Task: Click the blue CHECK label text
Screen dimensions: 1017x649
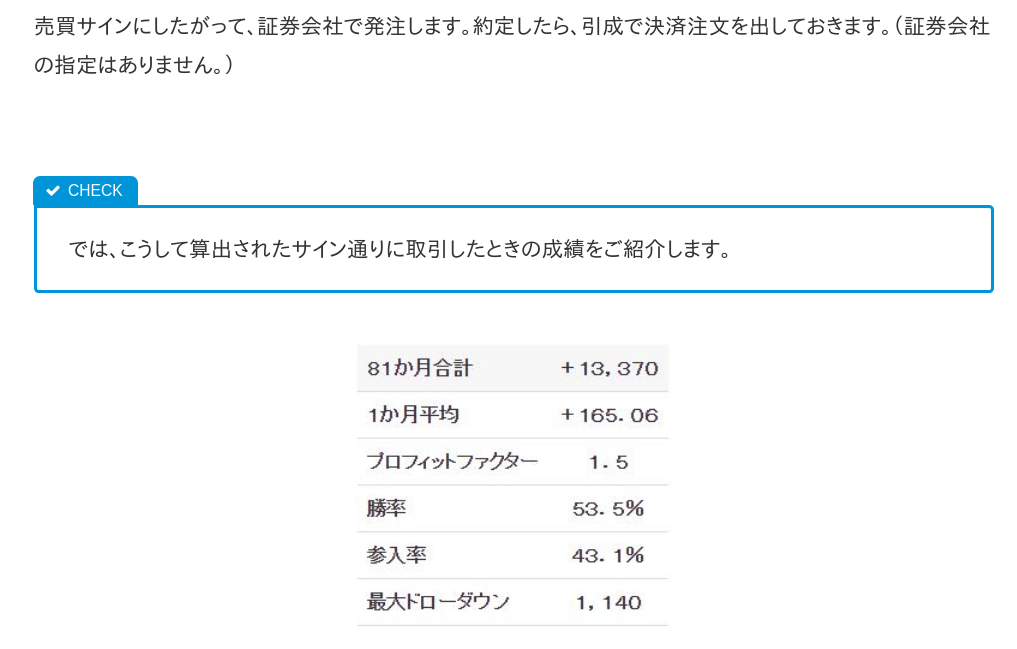Action: coord(95,191)
